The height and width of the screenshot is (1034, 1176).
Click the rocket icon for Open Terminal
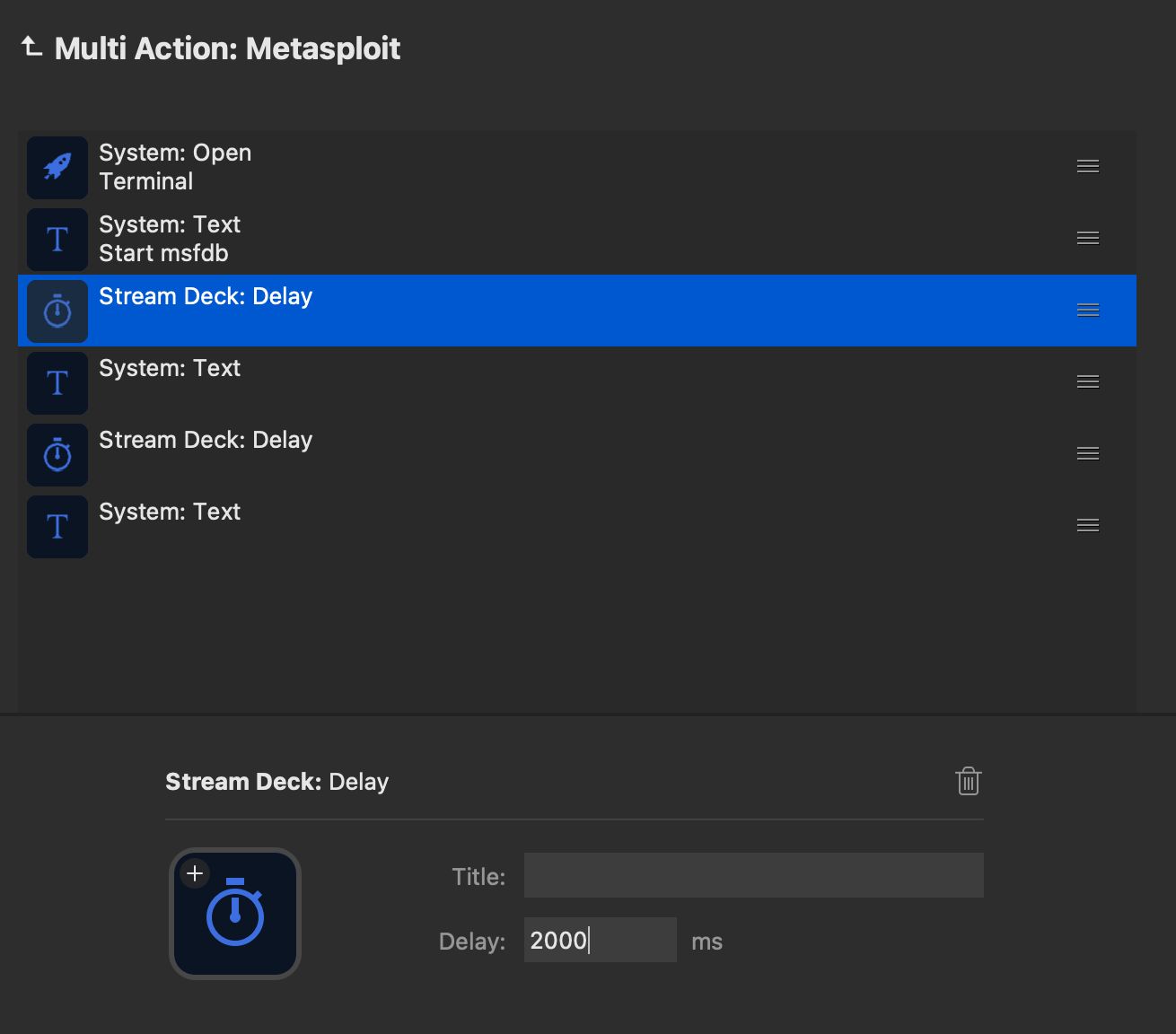[x=57, y=167]
